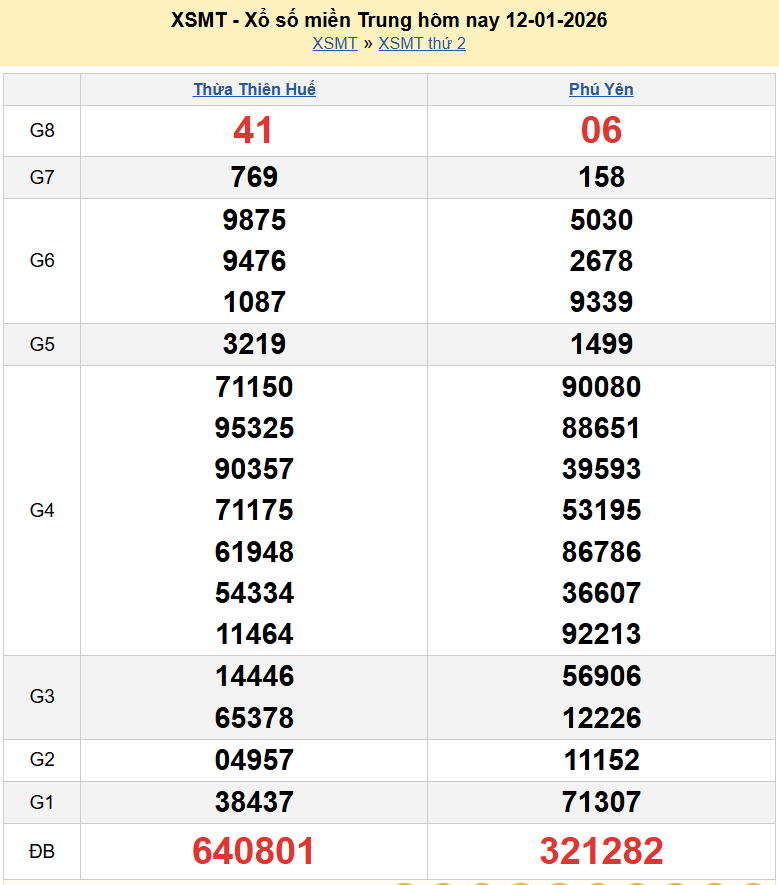
Task: Click the page title XSMT 12-01-2026
Action: point(389,20)
